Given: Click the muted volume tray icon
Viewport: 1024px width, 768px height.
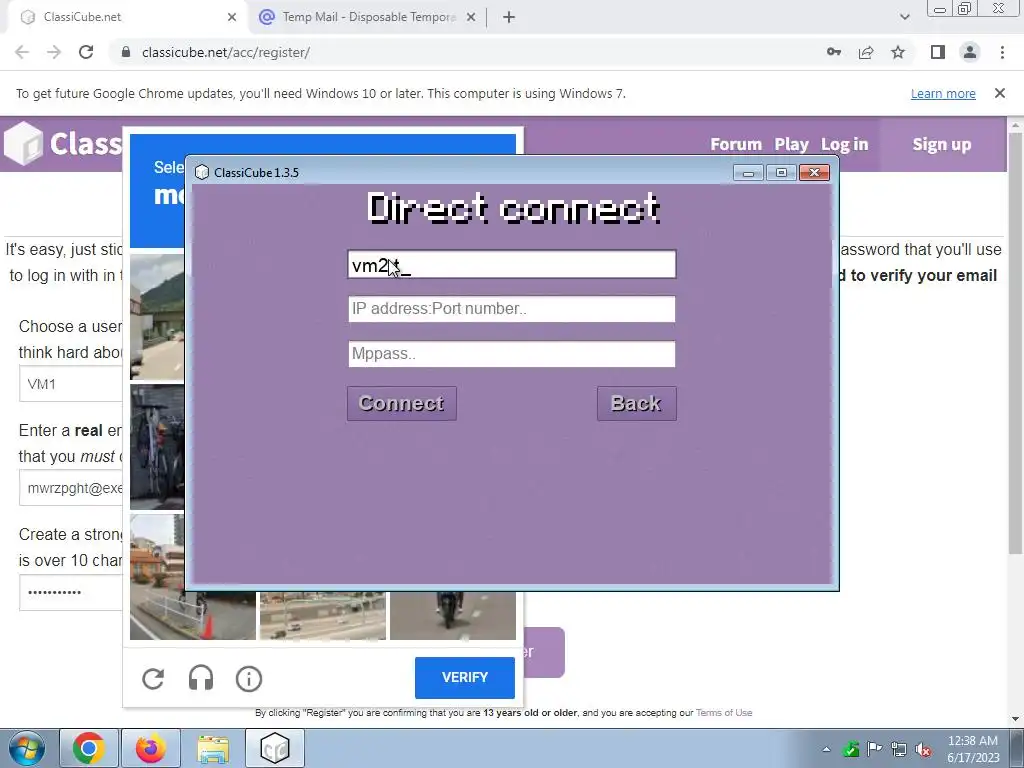Looking at the screenshot, I should point(923,749).
